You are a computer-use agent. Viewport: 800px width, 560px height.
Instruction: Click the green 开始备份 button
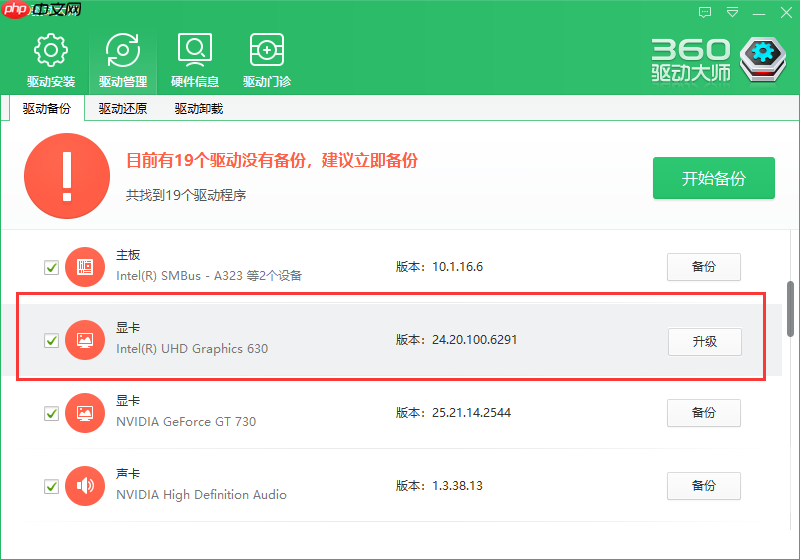pyautogui.click(x=713, y=178)
